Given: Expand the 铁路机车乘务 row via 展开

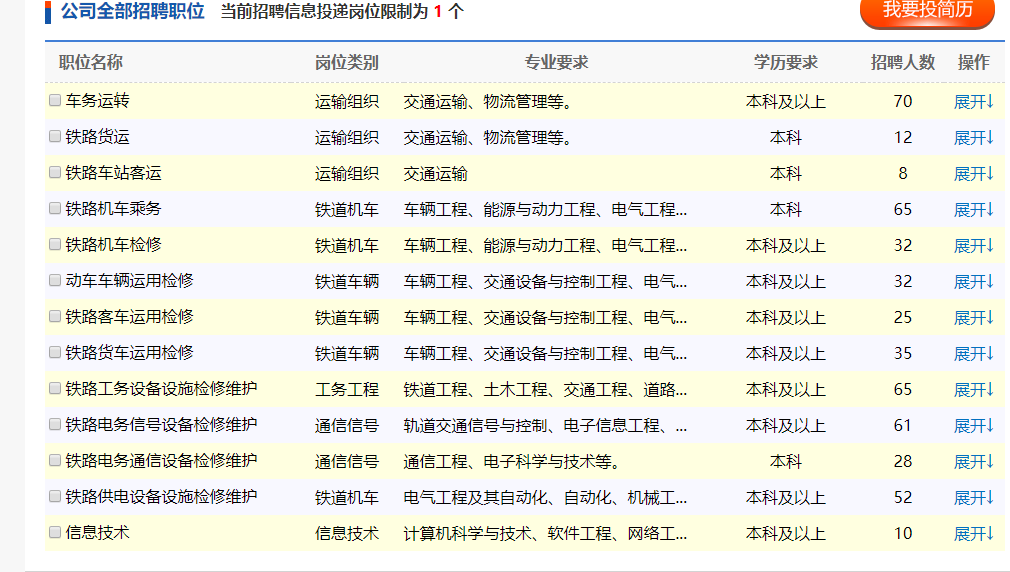Looking at the screenshot, I should click(973, 210).
